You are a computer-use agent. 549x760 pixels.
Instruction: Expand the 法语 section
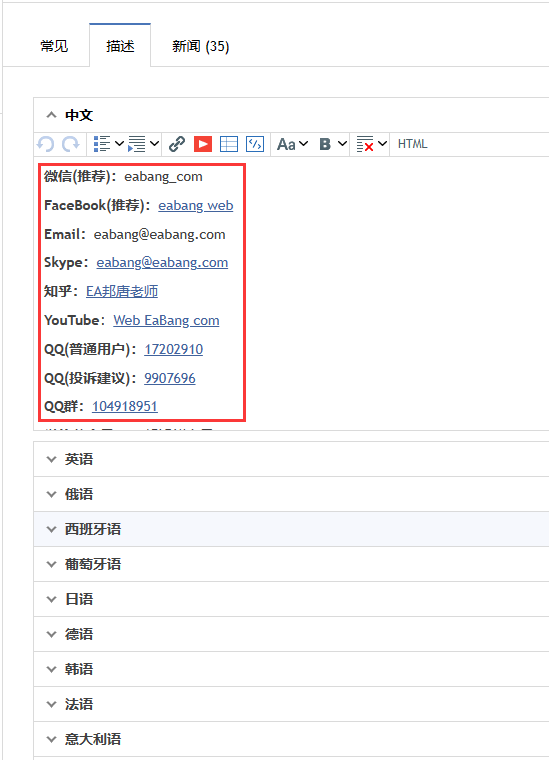[x=291, y=704]
